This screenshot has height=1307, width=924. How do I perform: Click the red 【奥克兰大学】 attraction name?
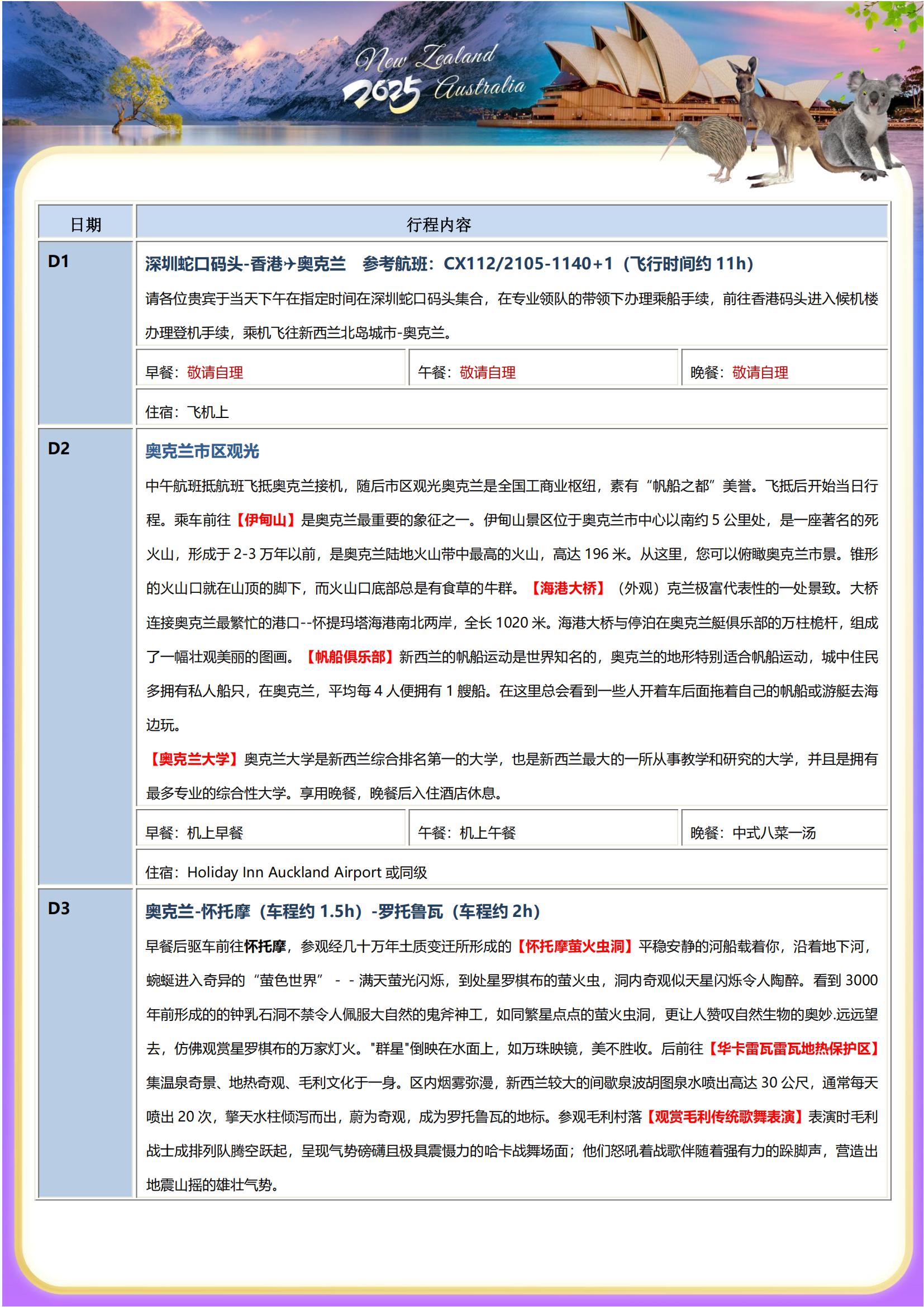tap(193, 759)
